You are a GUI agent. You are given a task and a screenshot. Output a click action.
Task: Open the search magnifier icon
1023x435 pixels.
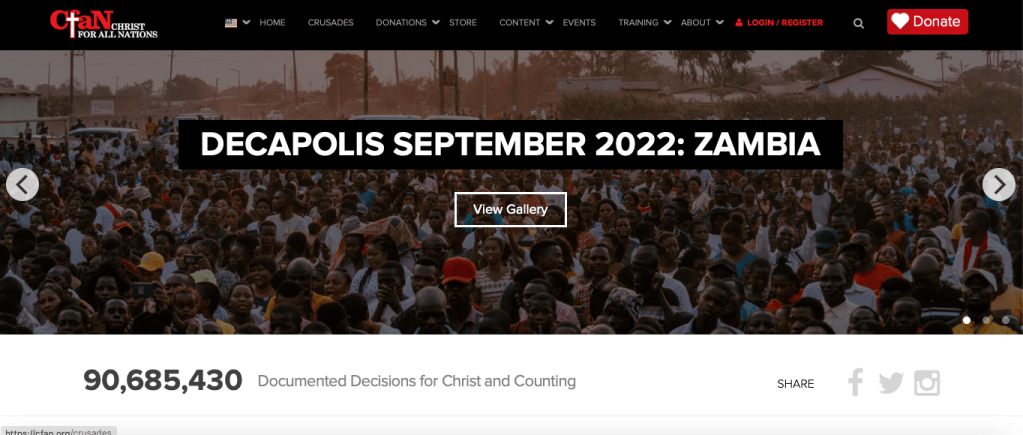point(859,23)
